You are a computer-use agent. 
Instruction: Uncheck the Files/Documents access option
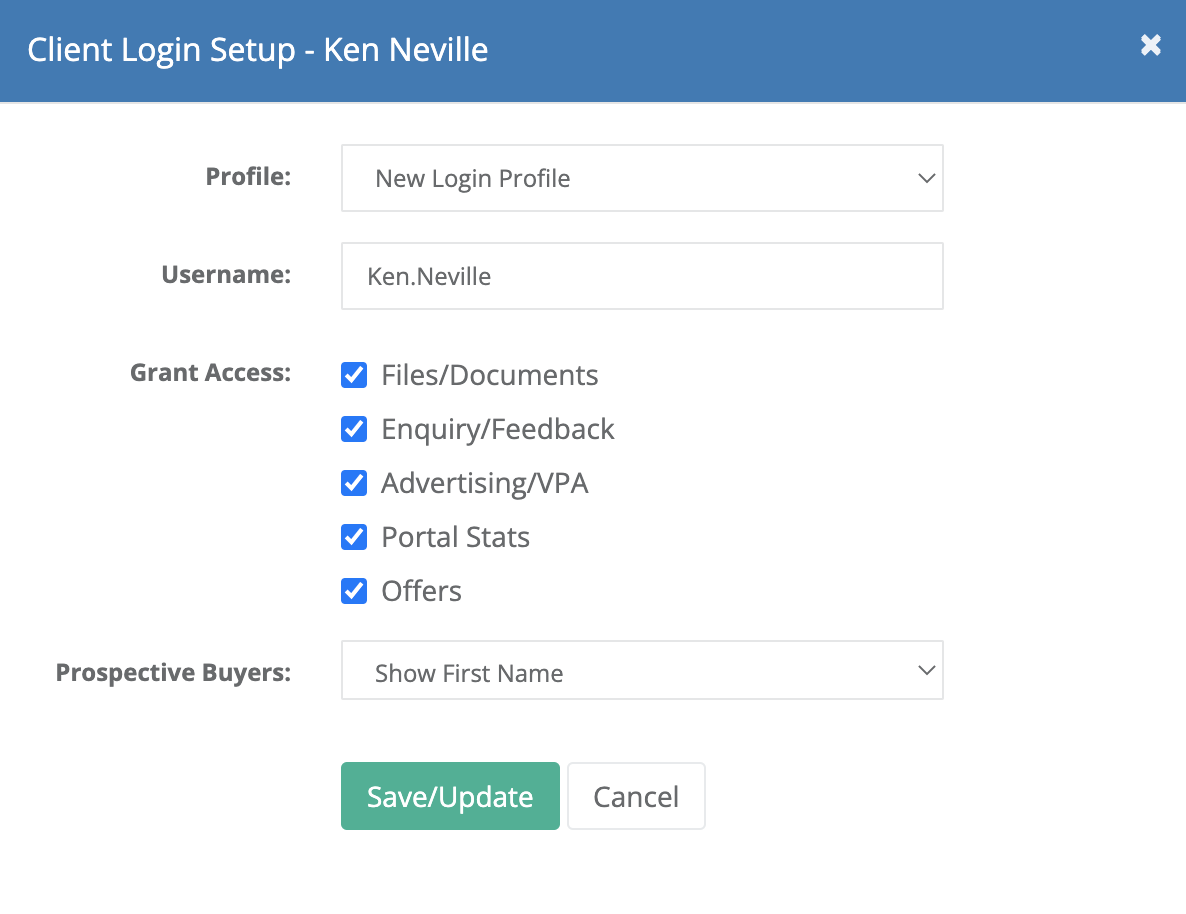[x=354, y=375]
